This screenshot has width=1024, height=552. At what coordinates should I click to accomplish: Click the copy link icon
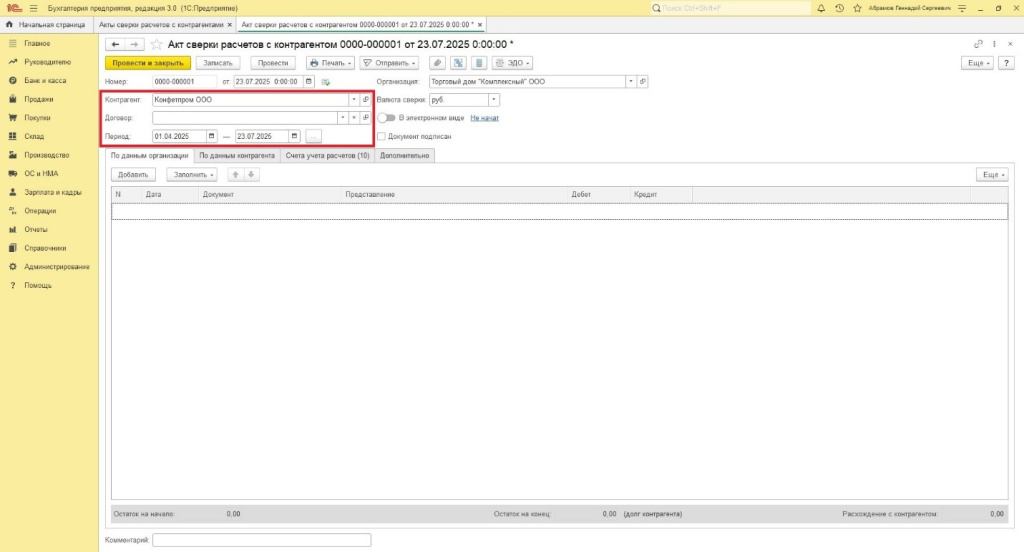tap(978, 44)
